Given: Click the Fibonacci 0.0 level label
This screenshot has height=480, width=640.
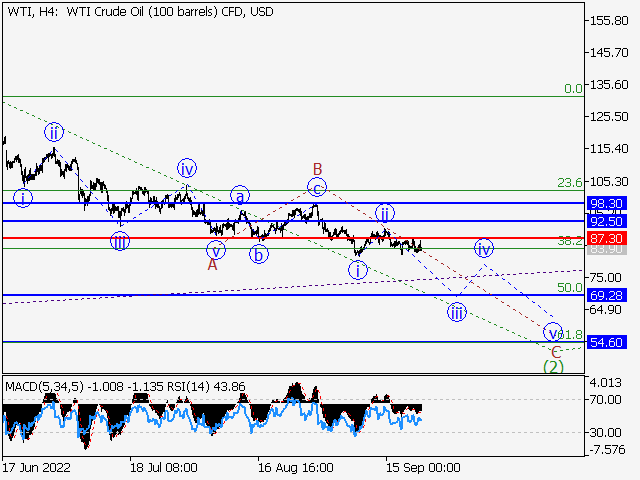Looking at the screenshot, I should pyautogui.click(x=573, y=89).
